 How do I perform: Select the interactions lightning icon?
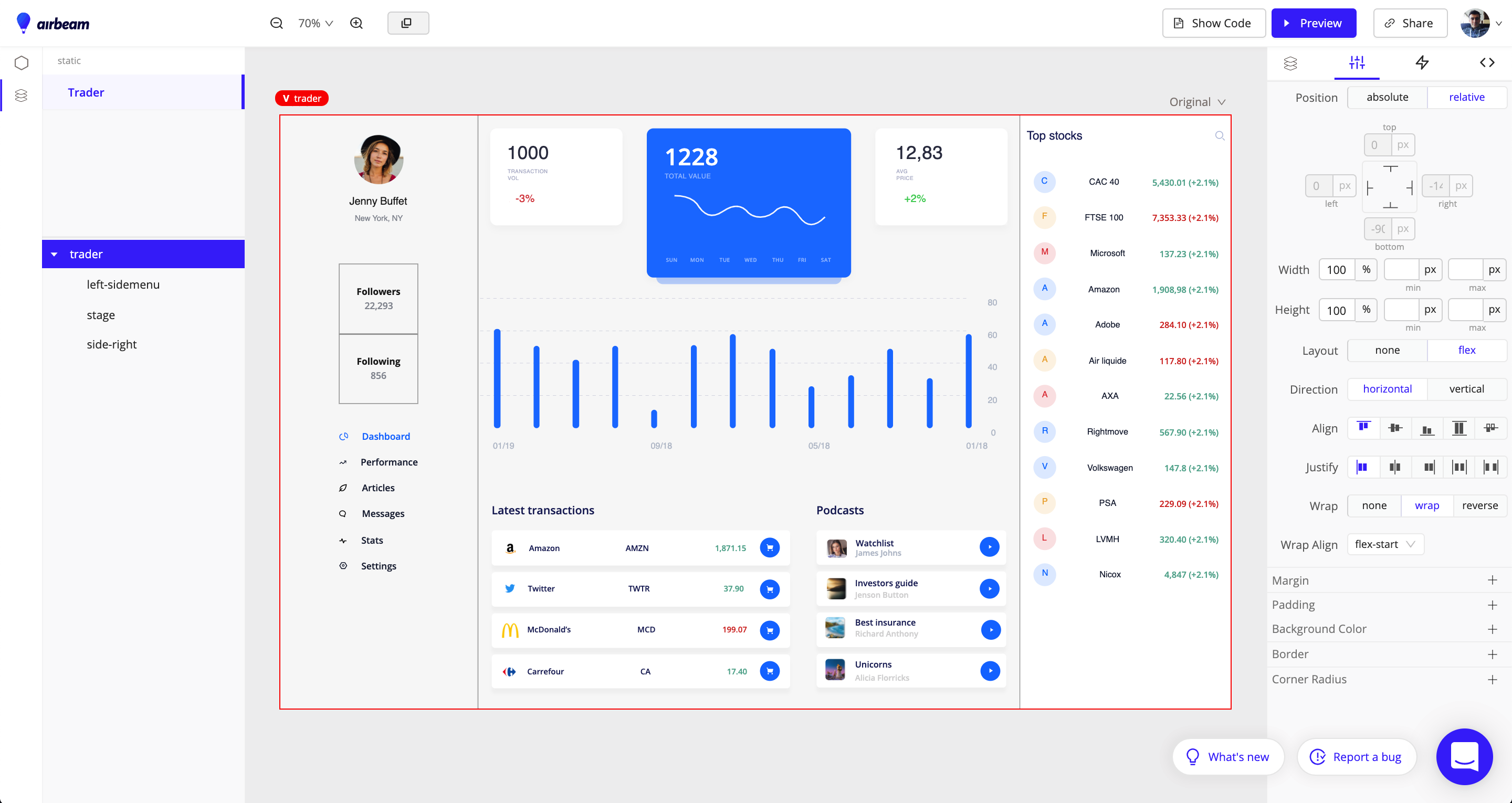(x=1422, y=63)
